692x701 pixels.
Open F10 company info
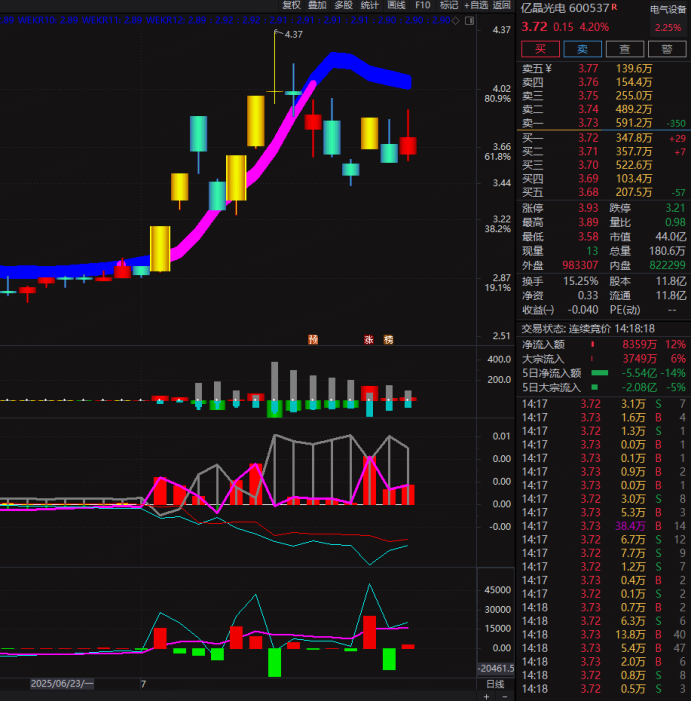point(422,5)
